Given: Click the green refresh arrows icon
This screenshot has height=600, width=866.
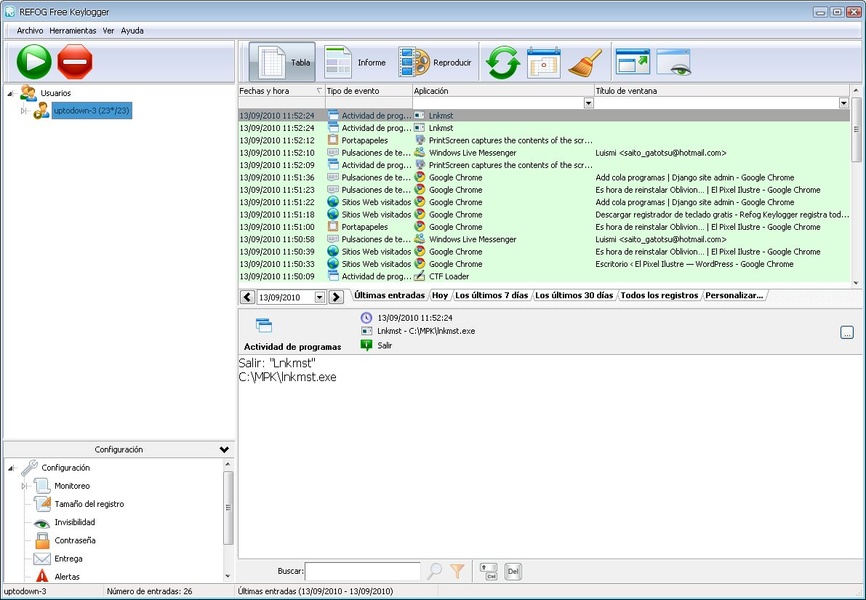Looking at the screenshot, I should click(503, 63).
